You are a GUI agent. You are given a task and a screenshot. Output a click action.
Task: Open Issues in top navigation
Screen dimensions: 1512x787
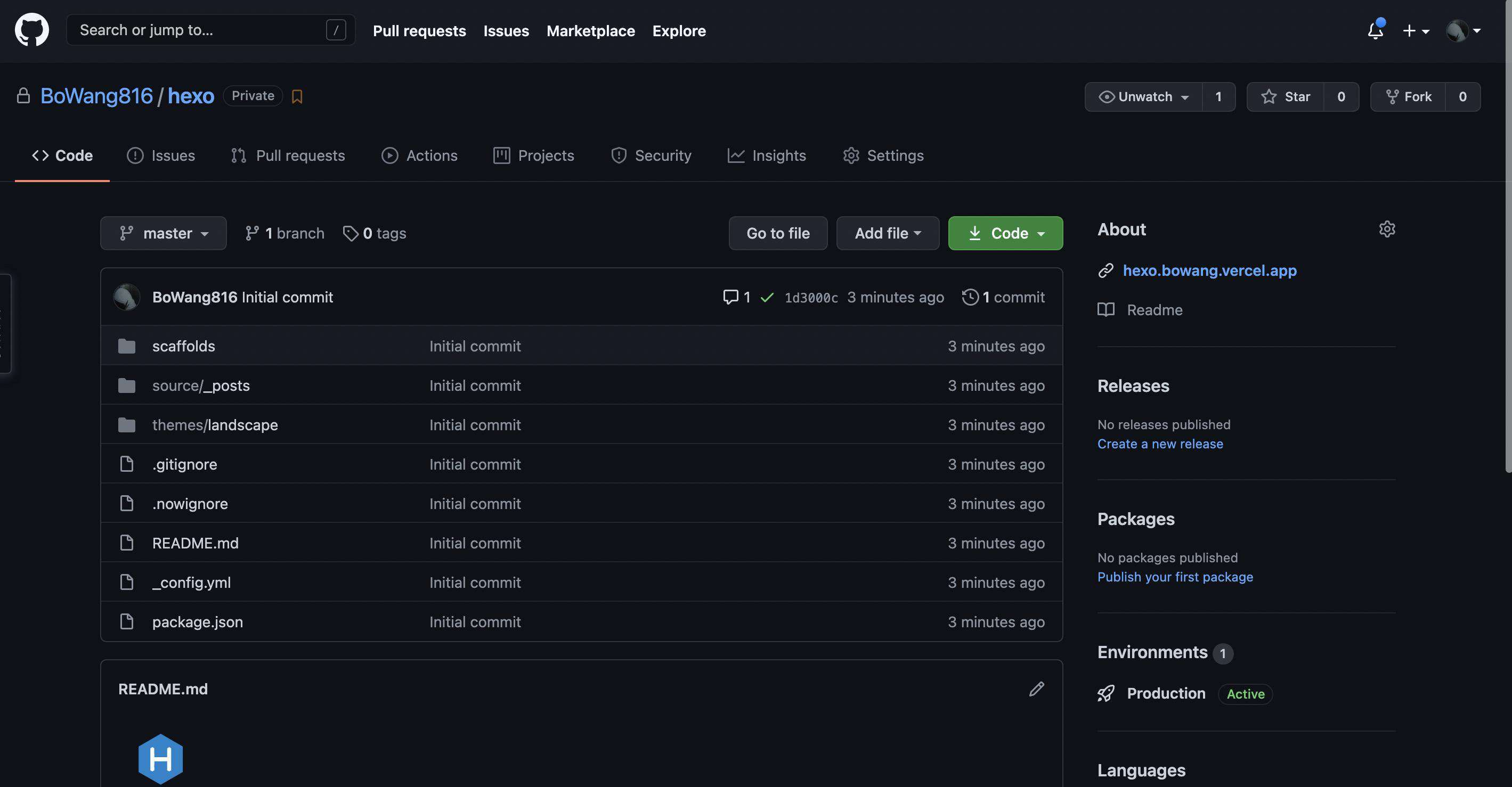point(506,30)
